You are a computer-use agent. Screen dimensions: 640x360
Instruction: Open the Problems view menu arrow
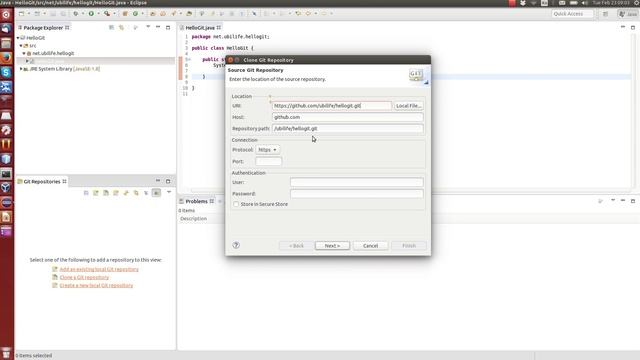point(613,201)
